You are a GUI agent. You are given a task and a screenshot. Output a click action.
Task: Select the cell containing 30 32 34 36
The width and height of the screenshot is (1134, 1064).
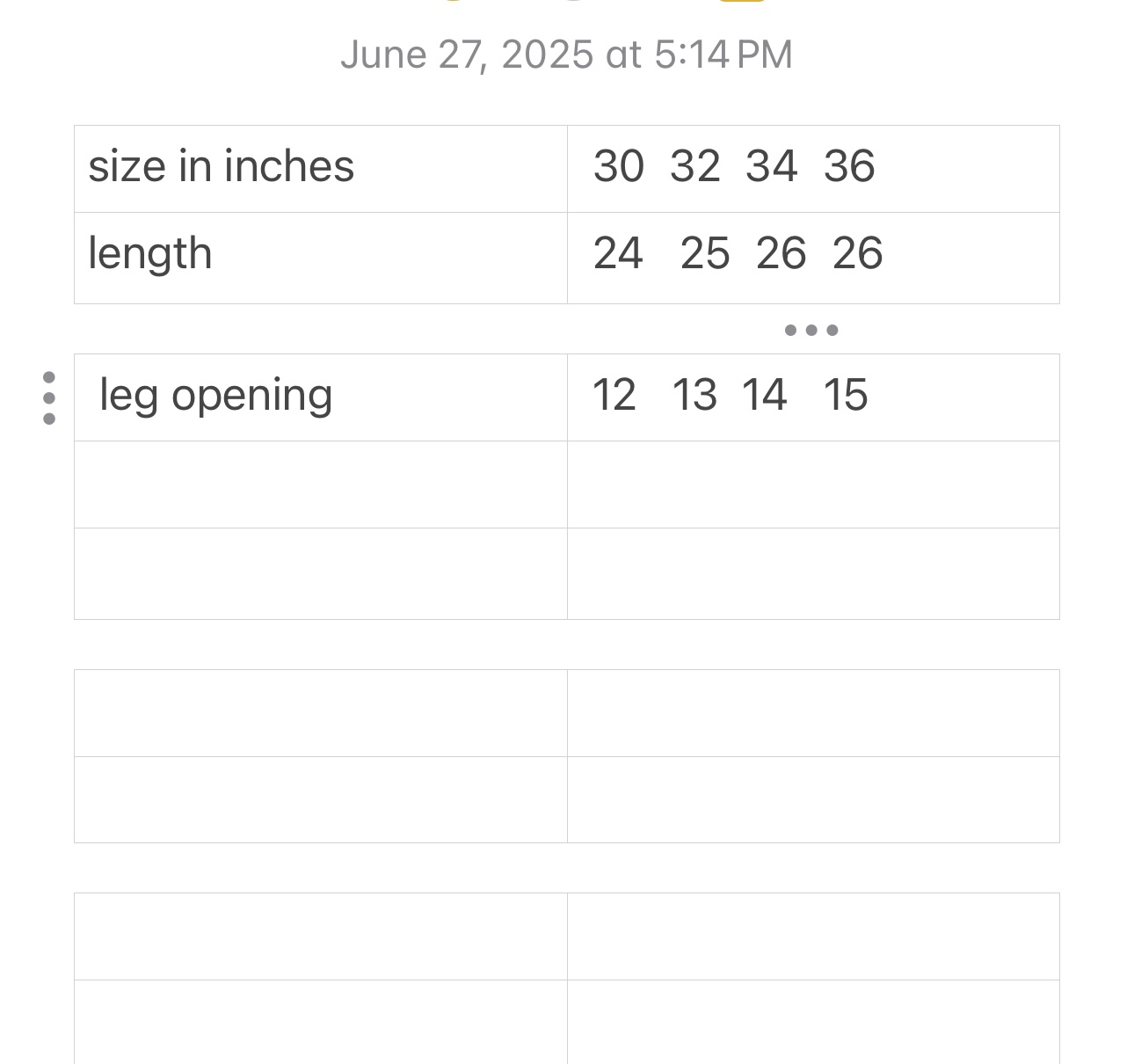pos(812,168)
